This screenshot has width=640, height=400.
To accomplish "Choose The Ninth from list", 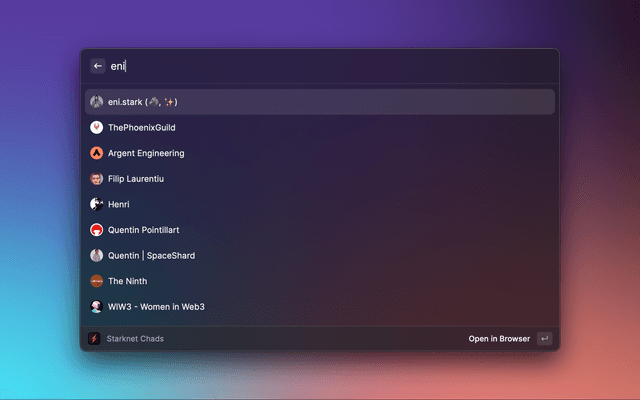I will pyautogui.click(x=320, y=281).
